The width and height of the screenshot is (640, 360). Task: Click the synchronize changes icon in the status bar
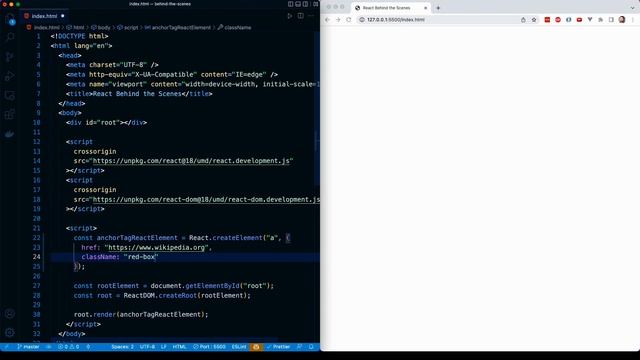click(49, 347)
